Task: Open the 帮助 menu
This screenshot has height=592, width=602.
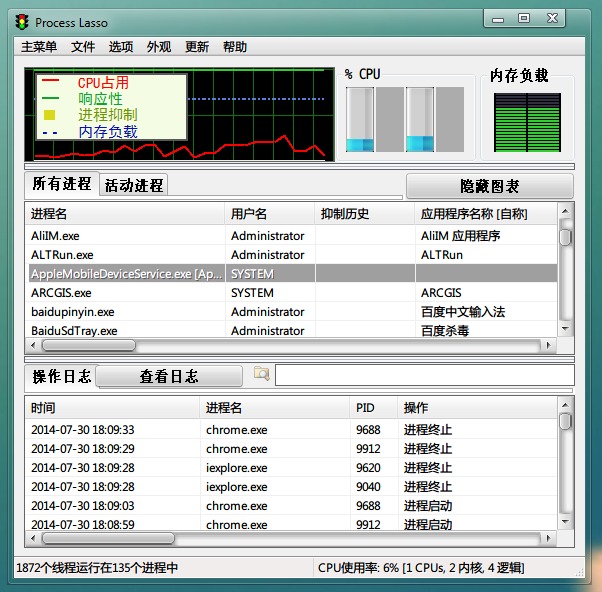Action: [235, 47]
